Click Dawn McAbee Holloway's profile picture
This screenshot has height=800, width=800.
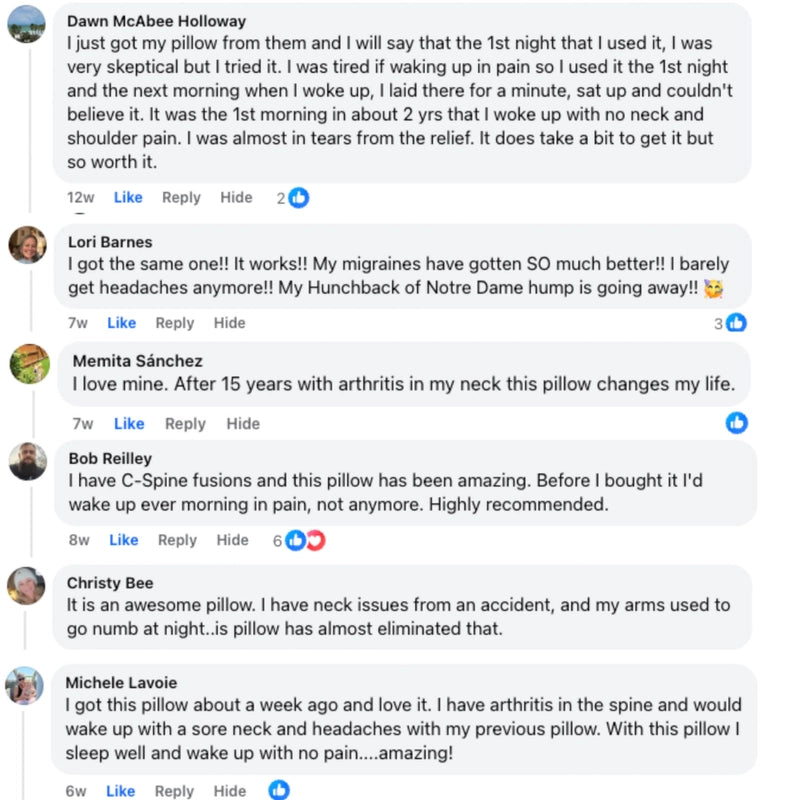click(x=27, y=24)
